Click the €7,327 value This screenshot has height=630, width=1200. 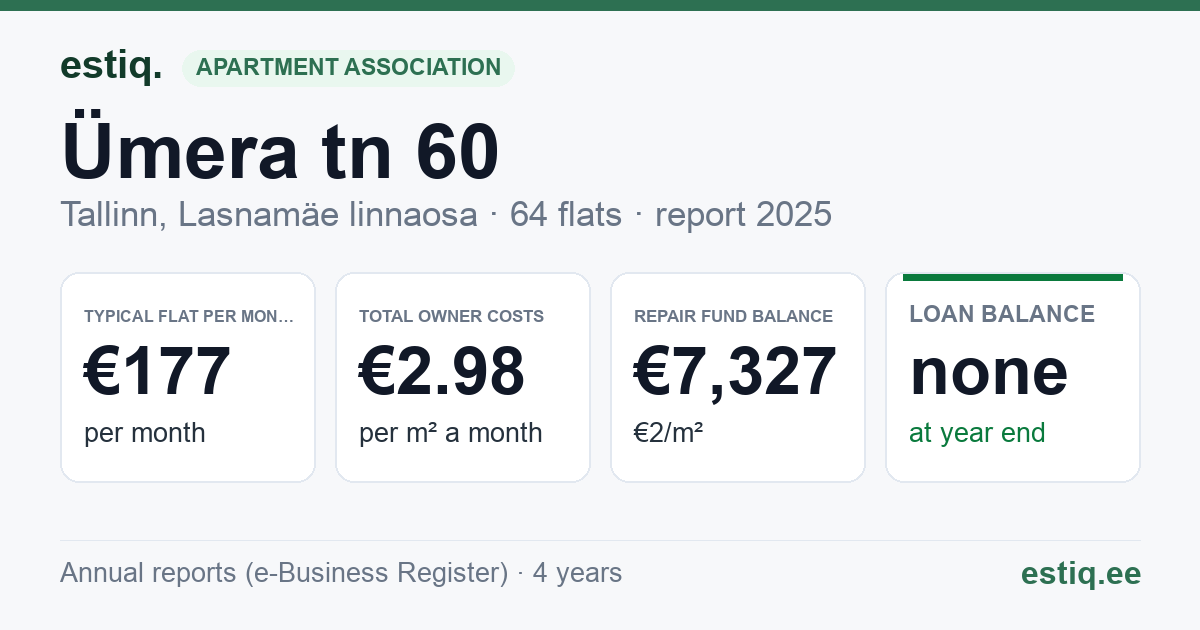click(735, 372)
